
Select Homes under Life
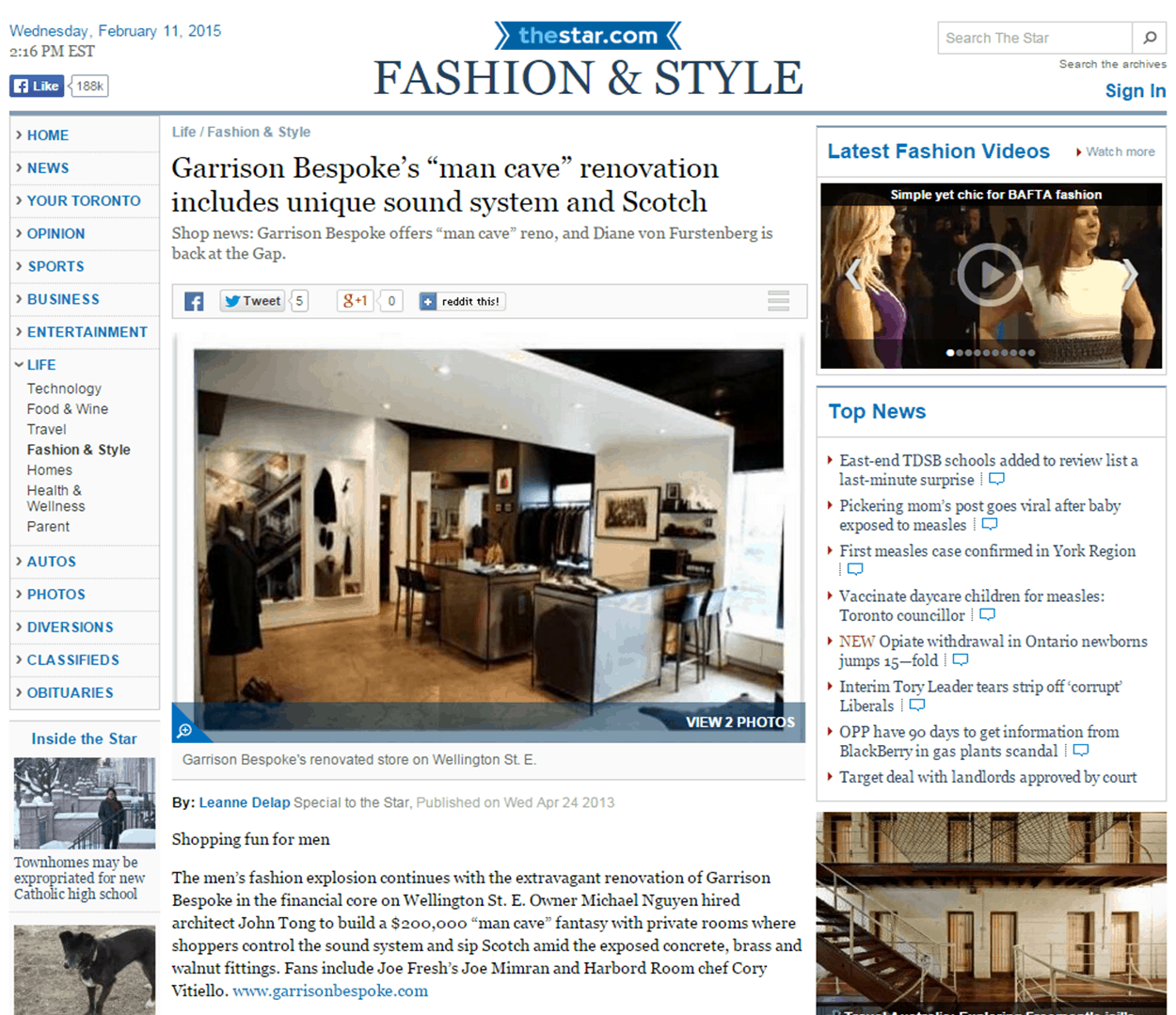[x=50, y=470]
